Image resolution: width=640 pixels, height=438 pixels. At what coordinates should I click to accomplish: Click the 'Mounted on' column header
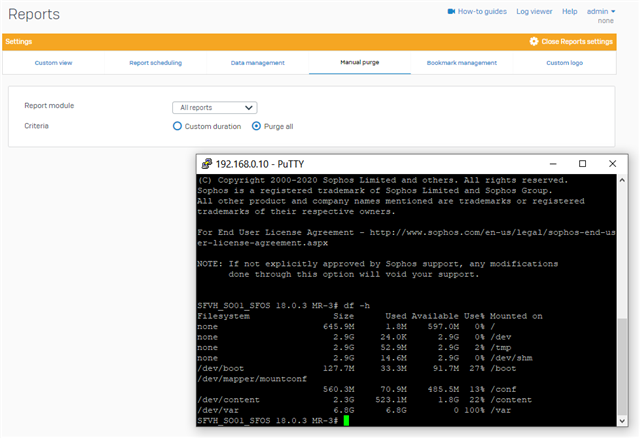(516, 316)
